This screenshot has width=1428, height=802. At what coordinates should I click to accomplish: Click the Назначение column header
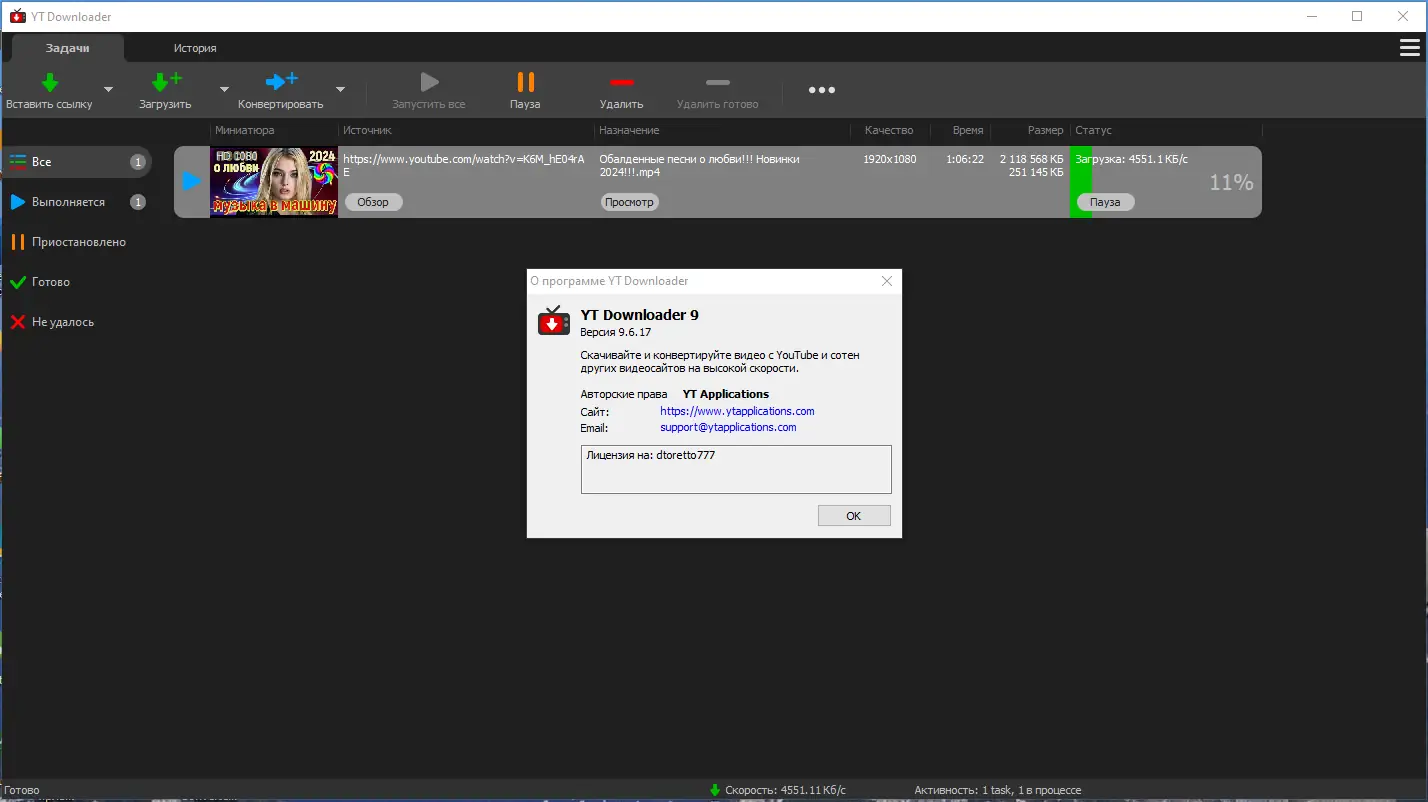click(629, 130)
